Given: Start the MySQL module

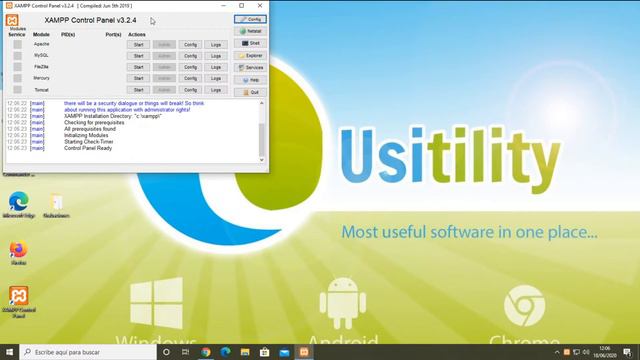Looking at the screenshot, I should (x=138, y=56).
